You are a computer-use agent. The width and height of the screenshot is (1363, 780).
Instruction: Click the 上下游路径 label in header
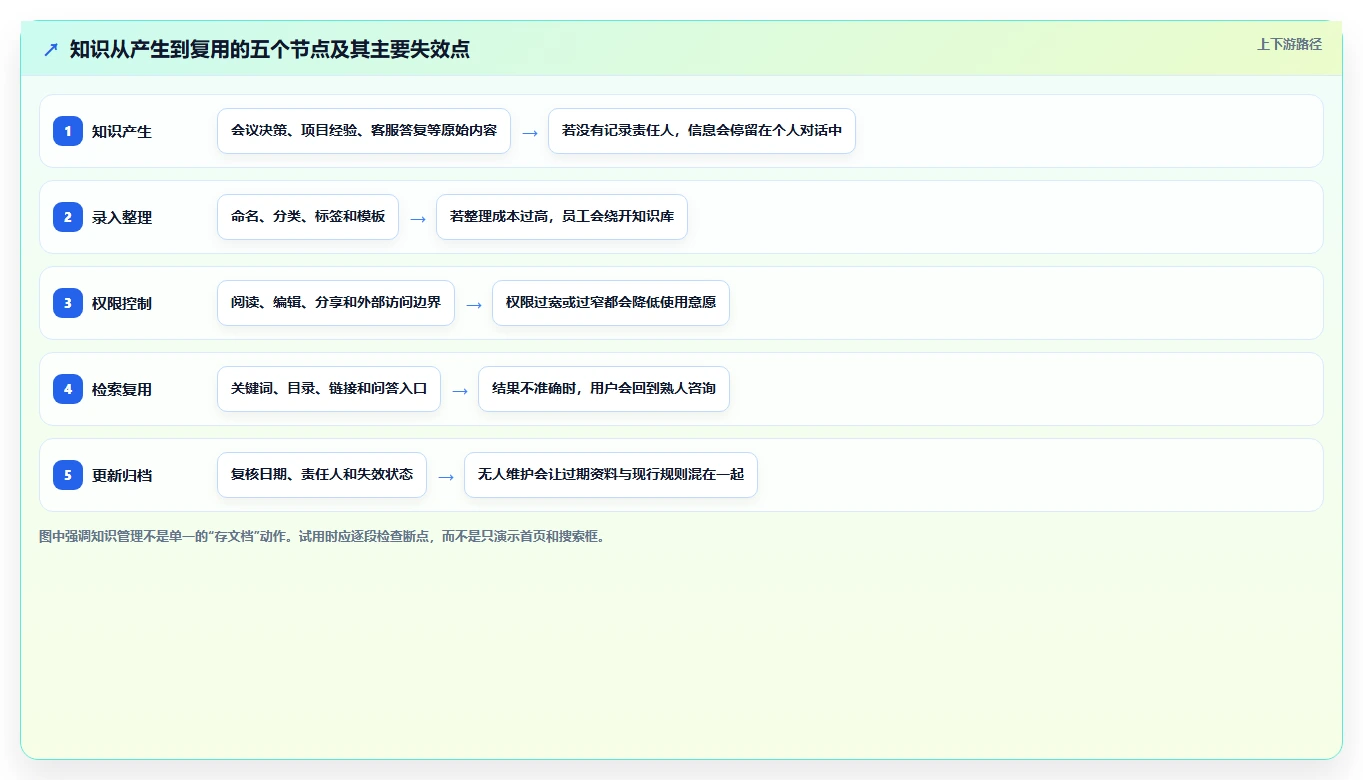[x=1289, y=44]
